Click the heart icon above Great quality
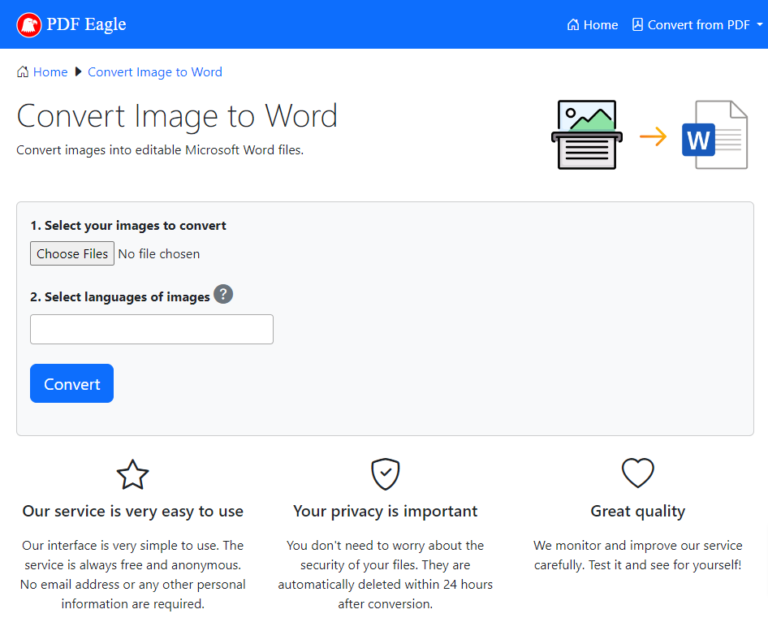The height and width of the screenshot is (618, 768). [x=638, y=473]
